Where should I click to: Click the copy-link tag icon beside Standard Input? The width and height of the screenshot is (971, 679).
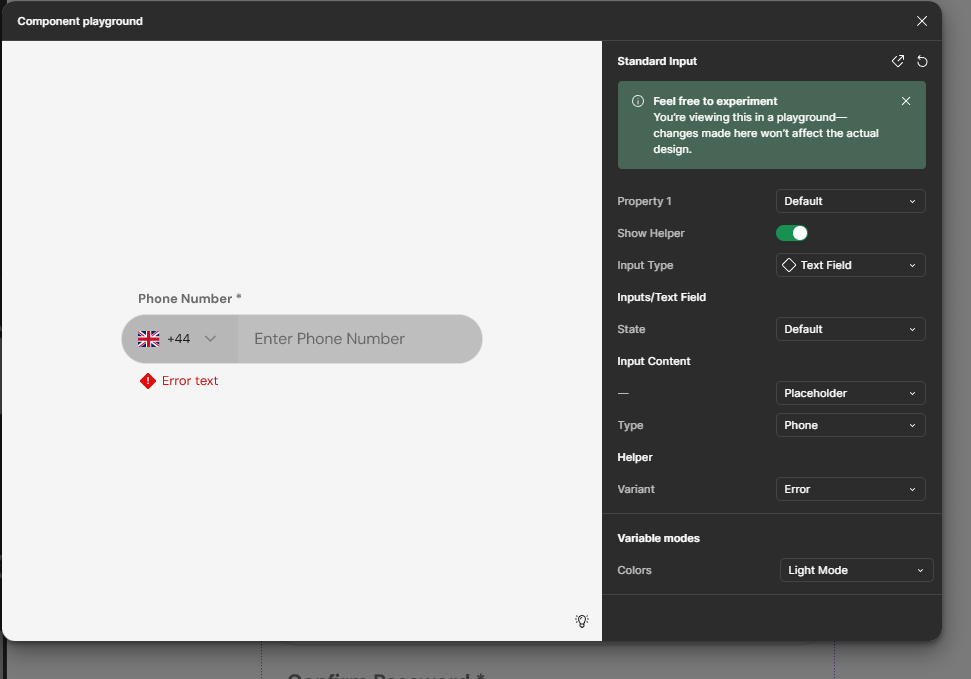coord(897,61)
